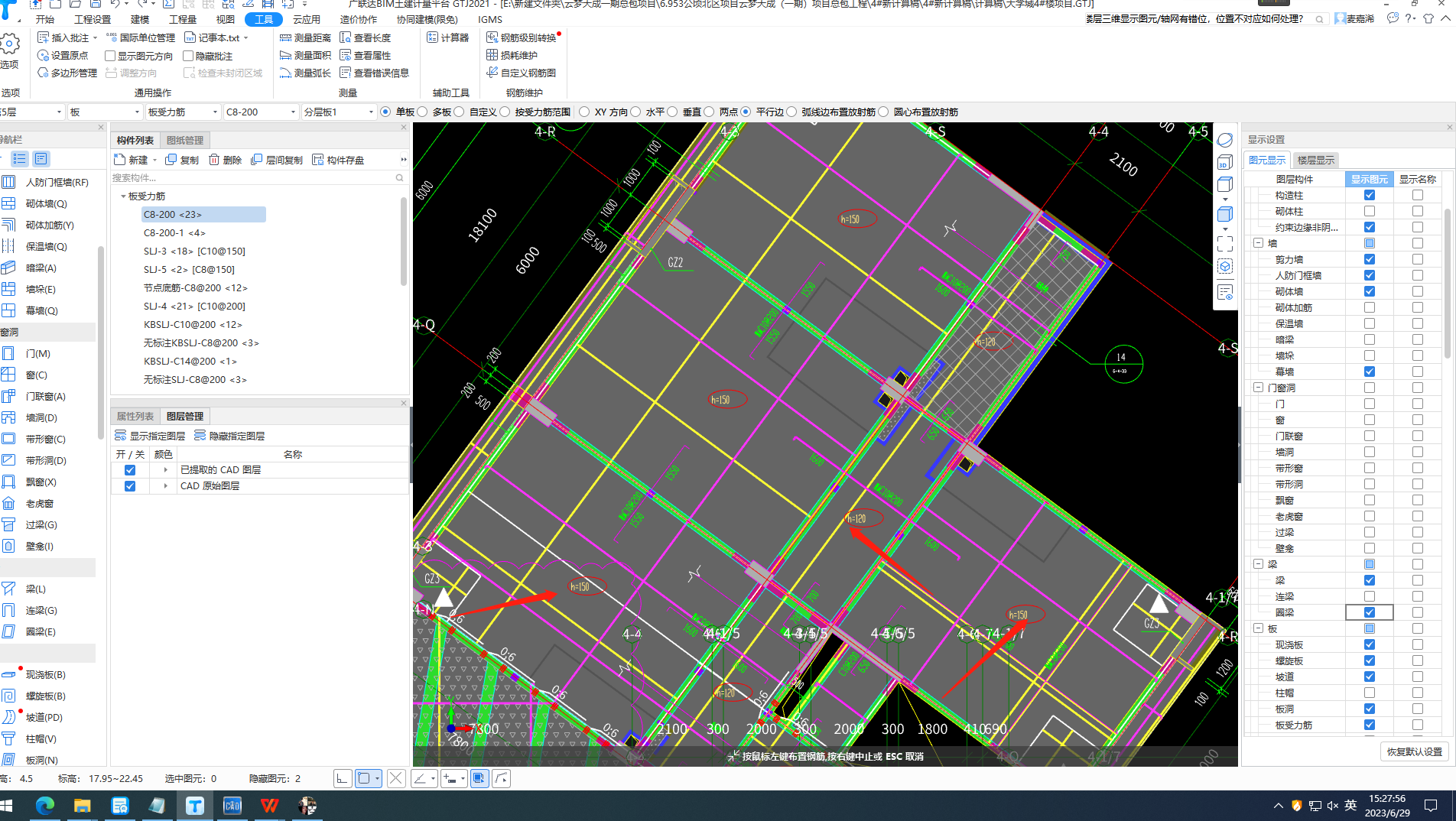1456x821 pixels.
Task: Uncheck 显示图元 for 剪力墙
Action: (1370, 259)
